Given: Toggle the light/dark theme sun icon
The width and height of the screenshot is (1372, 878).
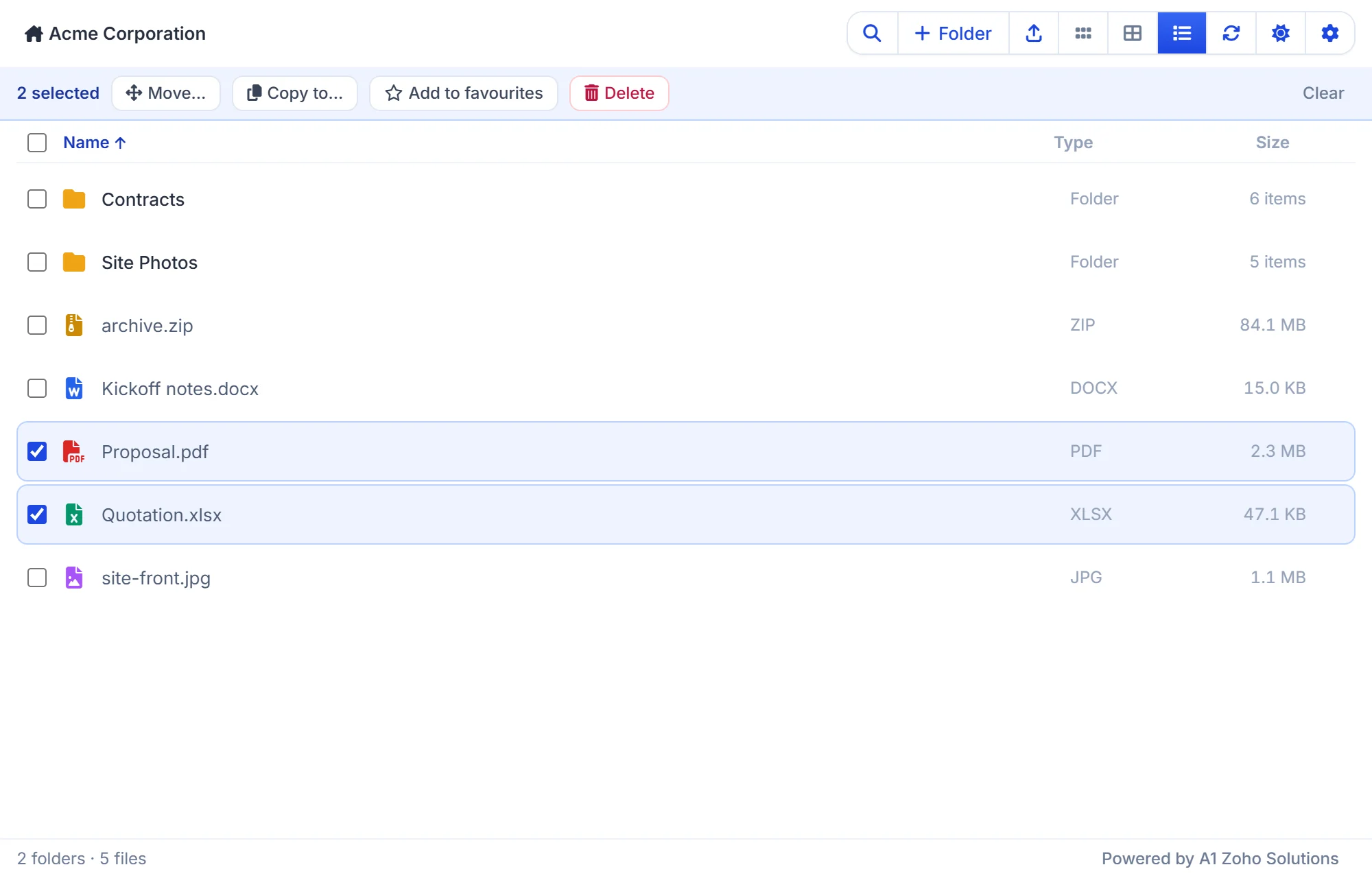Looking at the screenshot, I should tap(1281, 33).
